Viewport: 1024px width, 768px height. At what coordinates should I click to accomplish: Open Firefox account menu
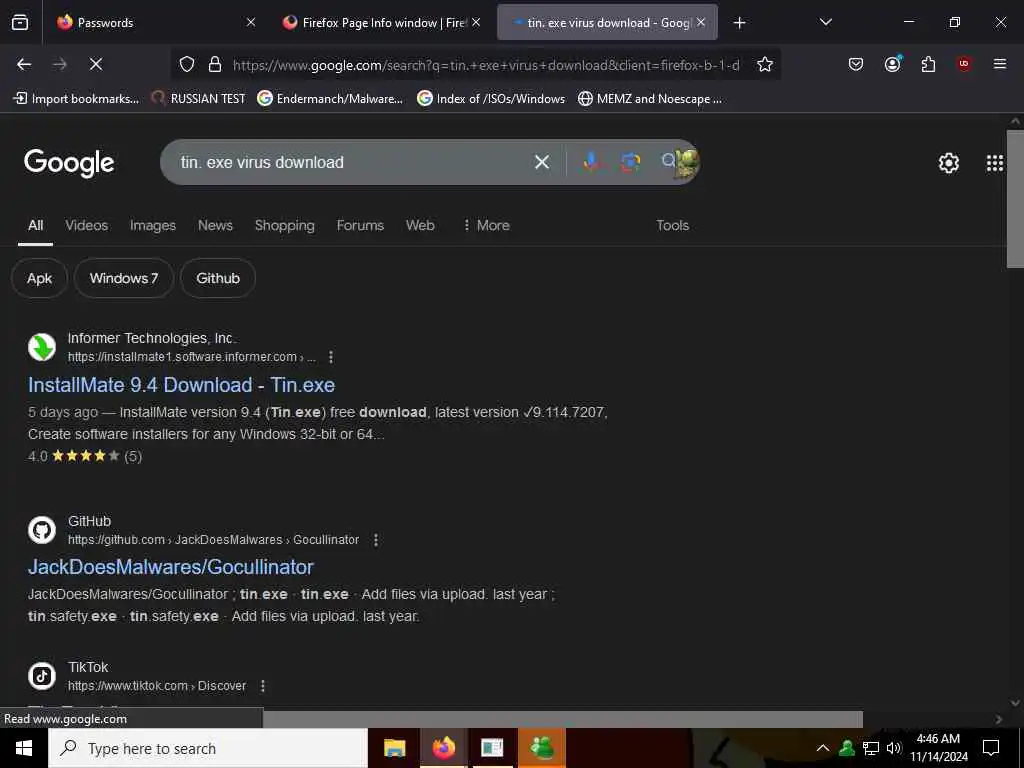(x=893, y=64)
